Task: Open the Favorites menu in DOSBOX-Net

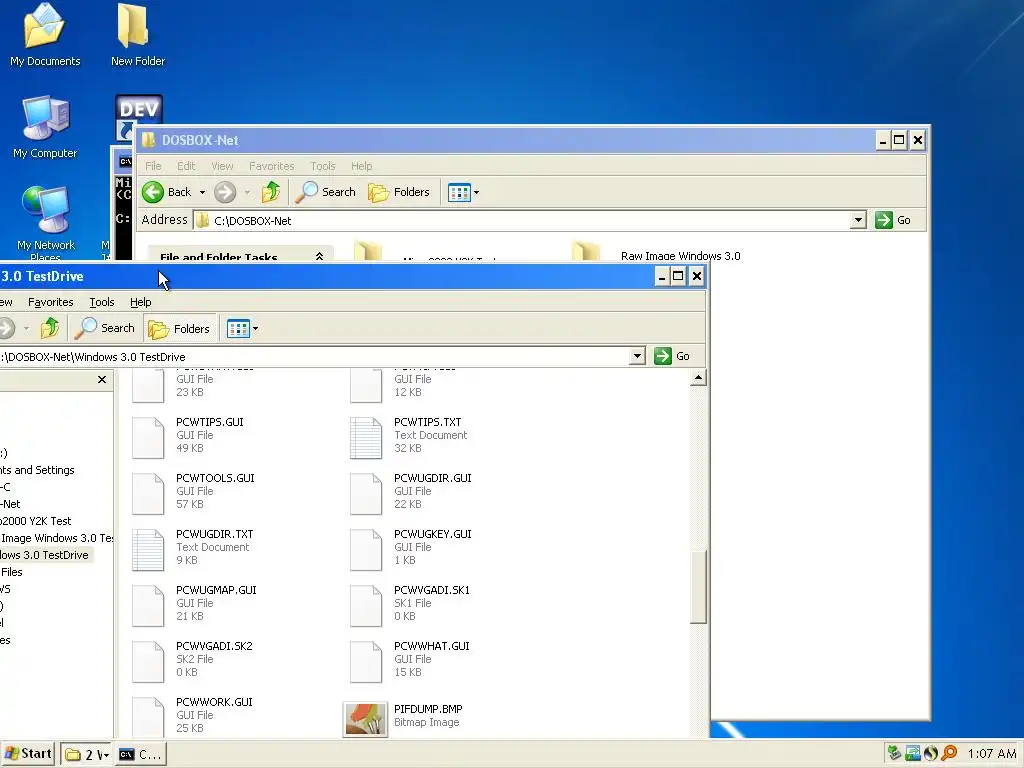Action: 272,166
